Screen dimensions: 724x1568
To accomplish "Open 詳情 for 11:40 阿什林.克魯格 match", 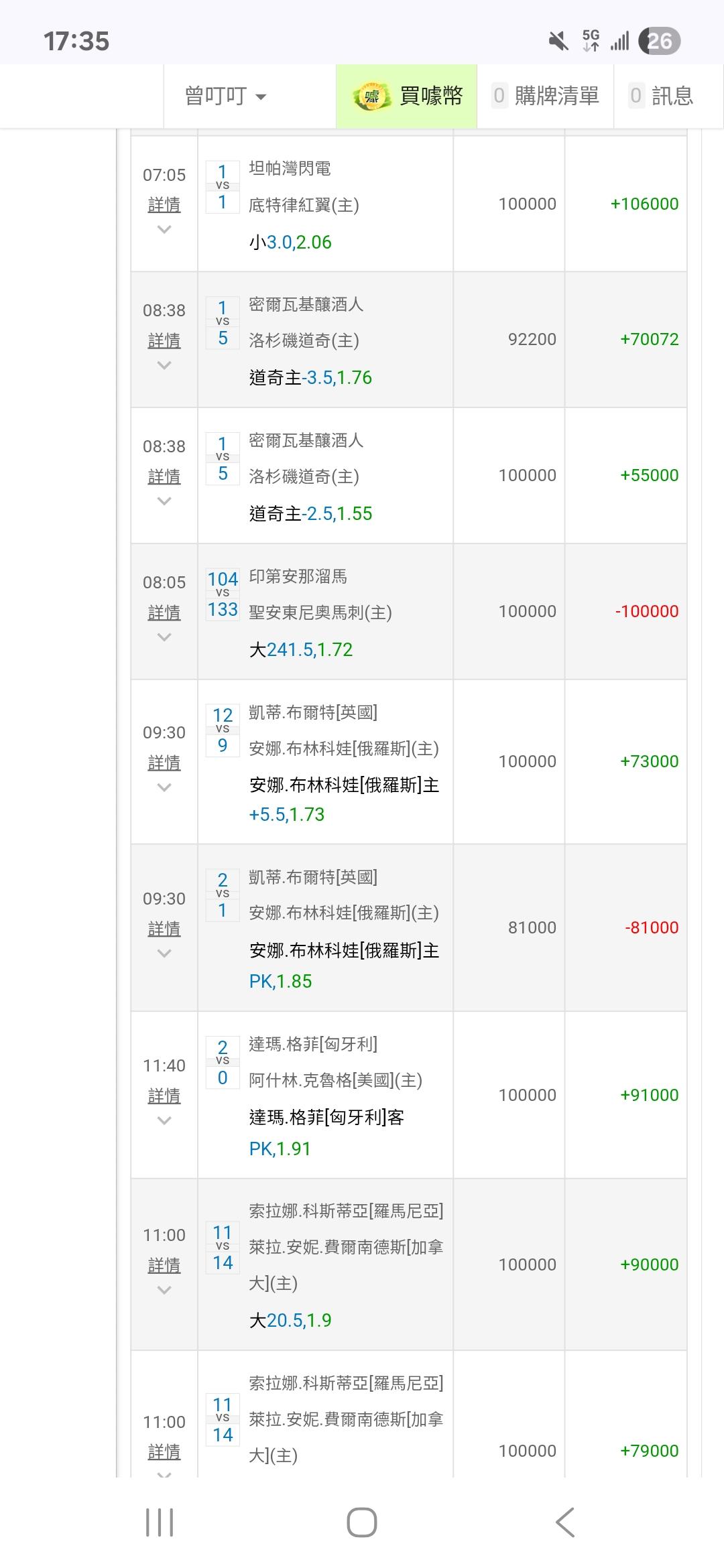I will (164, 1096).
